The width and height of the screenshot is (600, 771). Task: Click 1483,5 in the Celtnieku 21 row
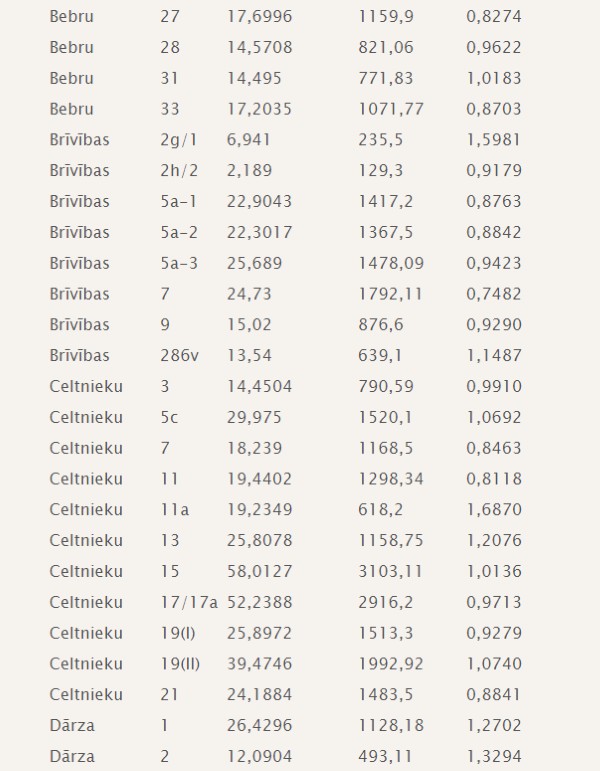[x=386, y=695]
